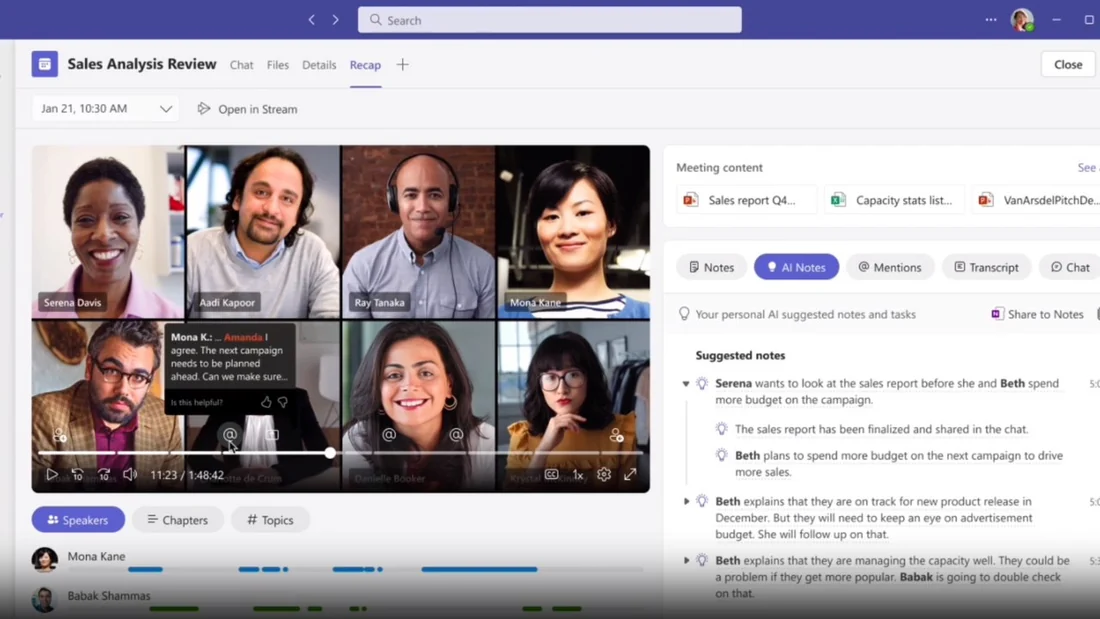1100x619 pixels.
Task: Click the person-joined marker near video end
Action: (x=616, y=434)
